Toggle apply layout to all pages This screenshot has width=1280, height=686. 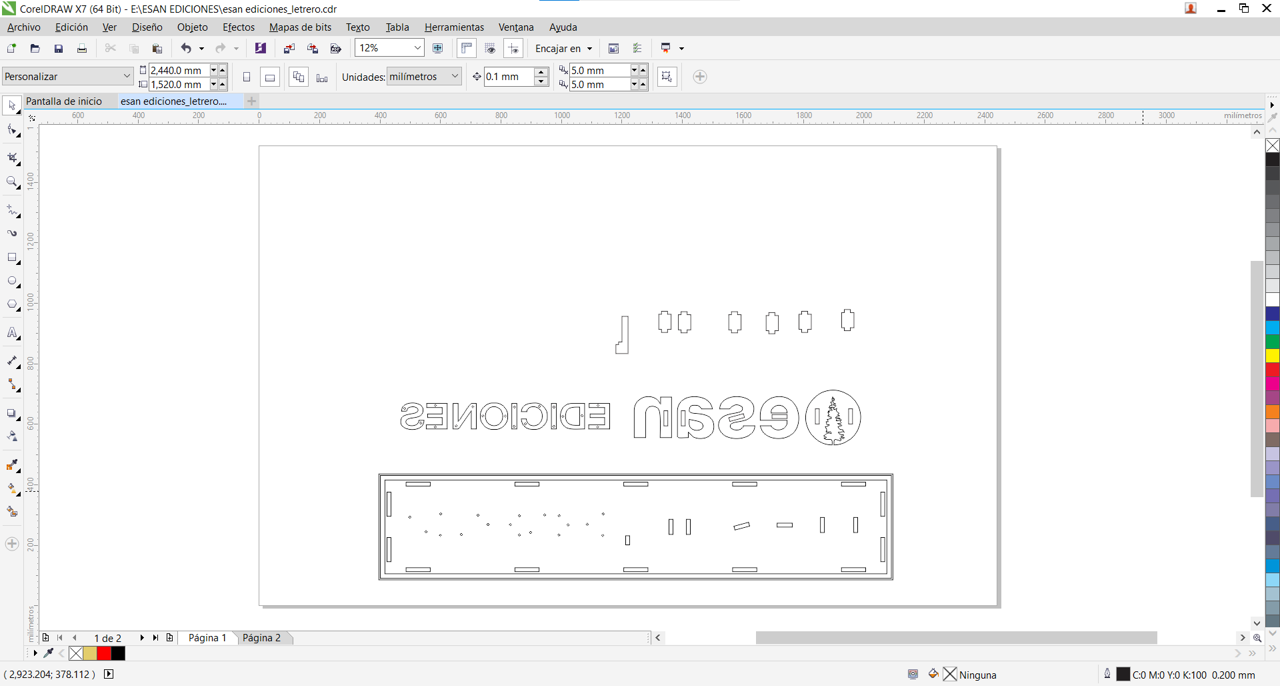click(298, 77)
